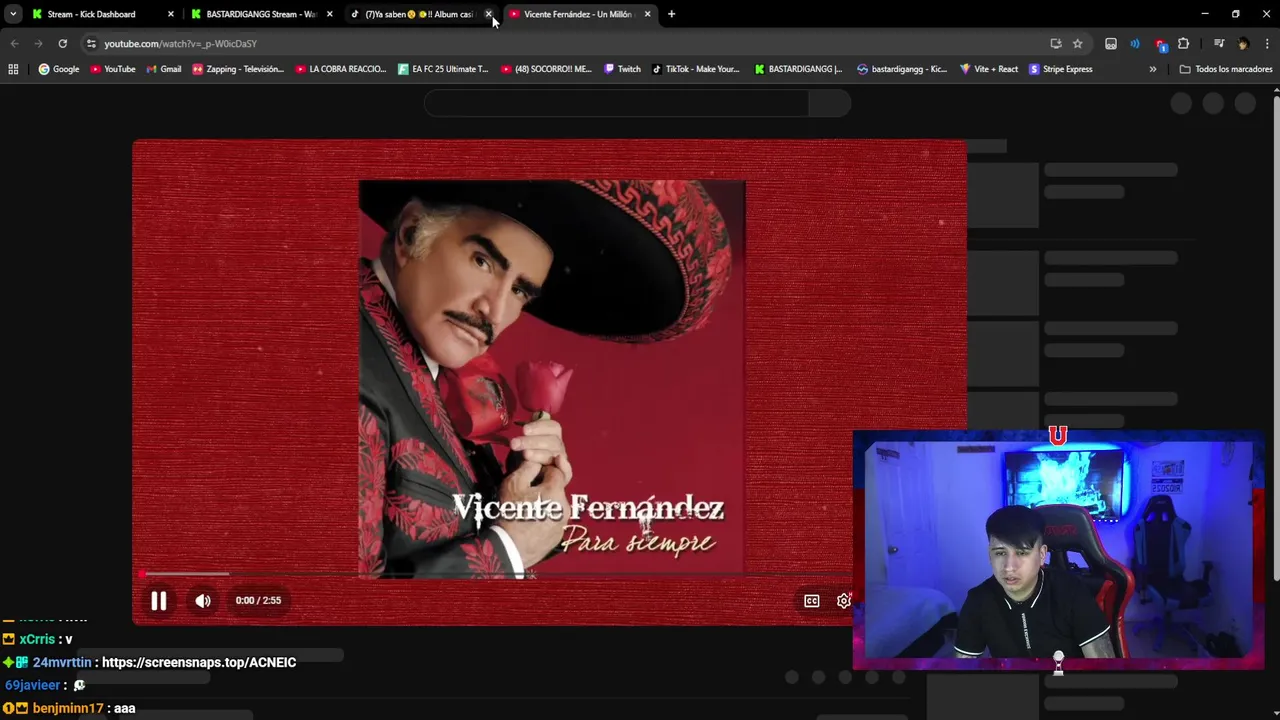Open the video settings gear
The image size is (1280, 720).
point(843,601)
